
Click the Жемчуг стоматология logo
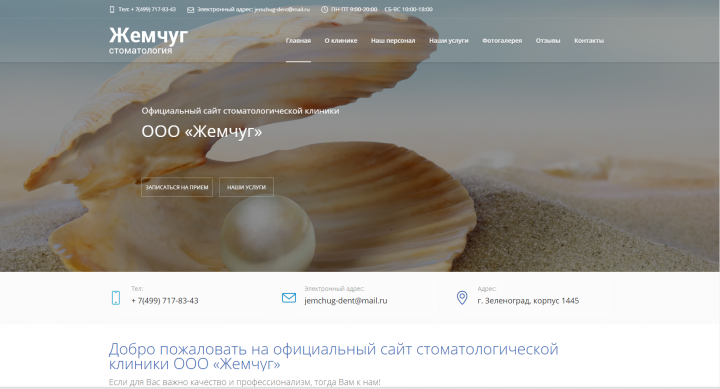click(148, 40)
